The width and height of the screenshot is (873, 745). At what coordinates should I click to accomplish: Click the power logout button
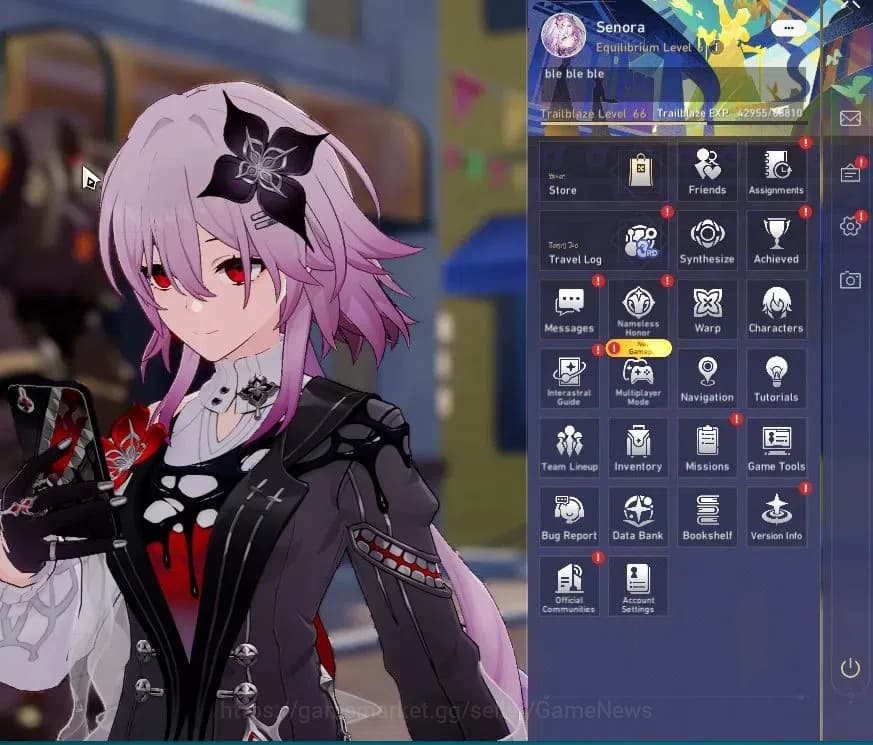click(850, 668)
